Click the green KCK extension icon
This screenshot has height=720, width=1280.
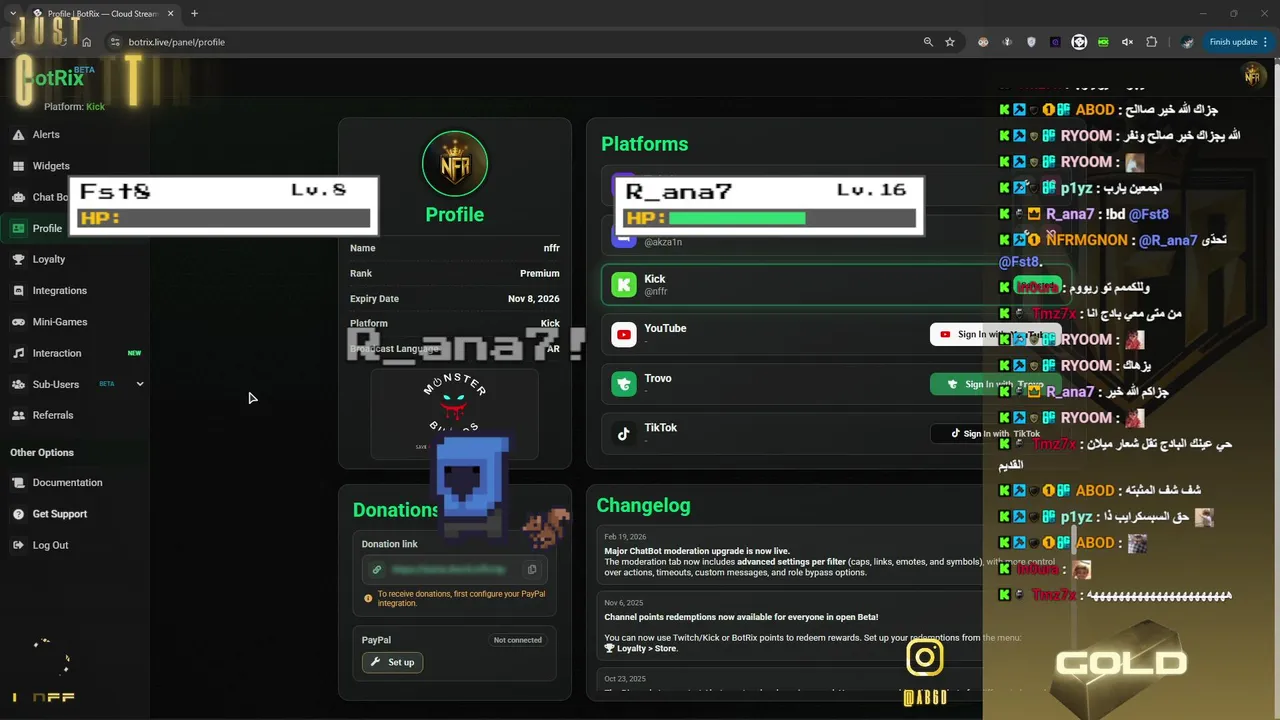(x=1103, y=42)
